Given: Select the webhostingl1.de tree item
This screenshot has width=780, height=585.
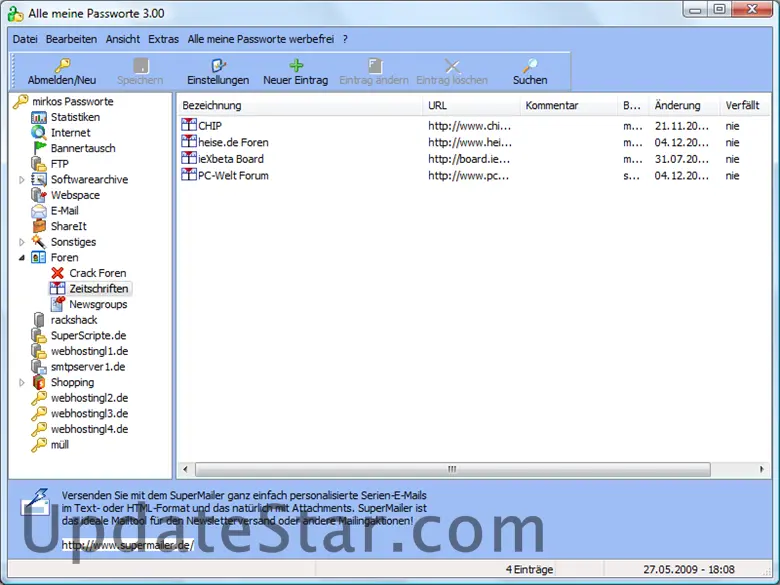Looking at the screenshot, I should pos(90,351).
